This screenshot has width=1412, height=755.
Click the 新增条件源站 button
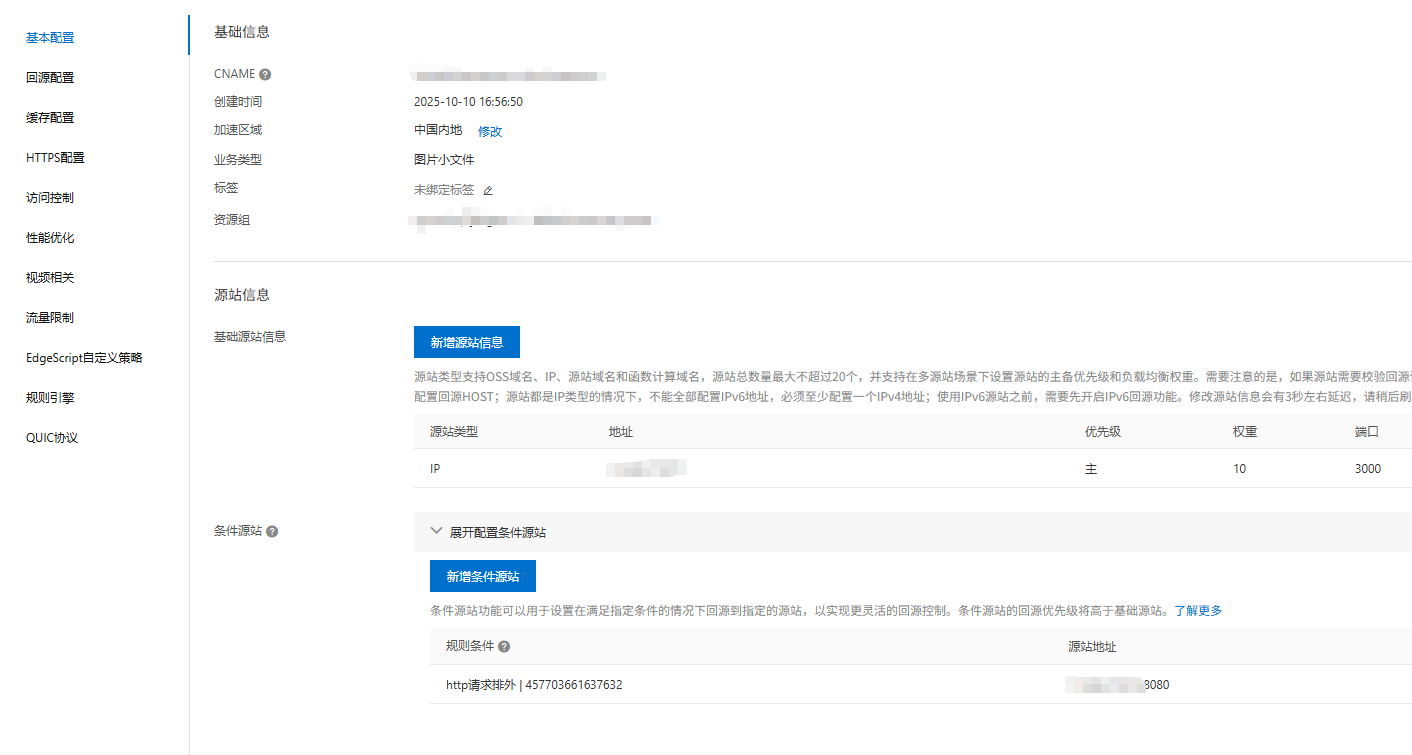[x=483, y=576]
